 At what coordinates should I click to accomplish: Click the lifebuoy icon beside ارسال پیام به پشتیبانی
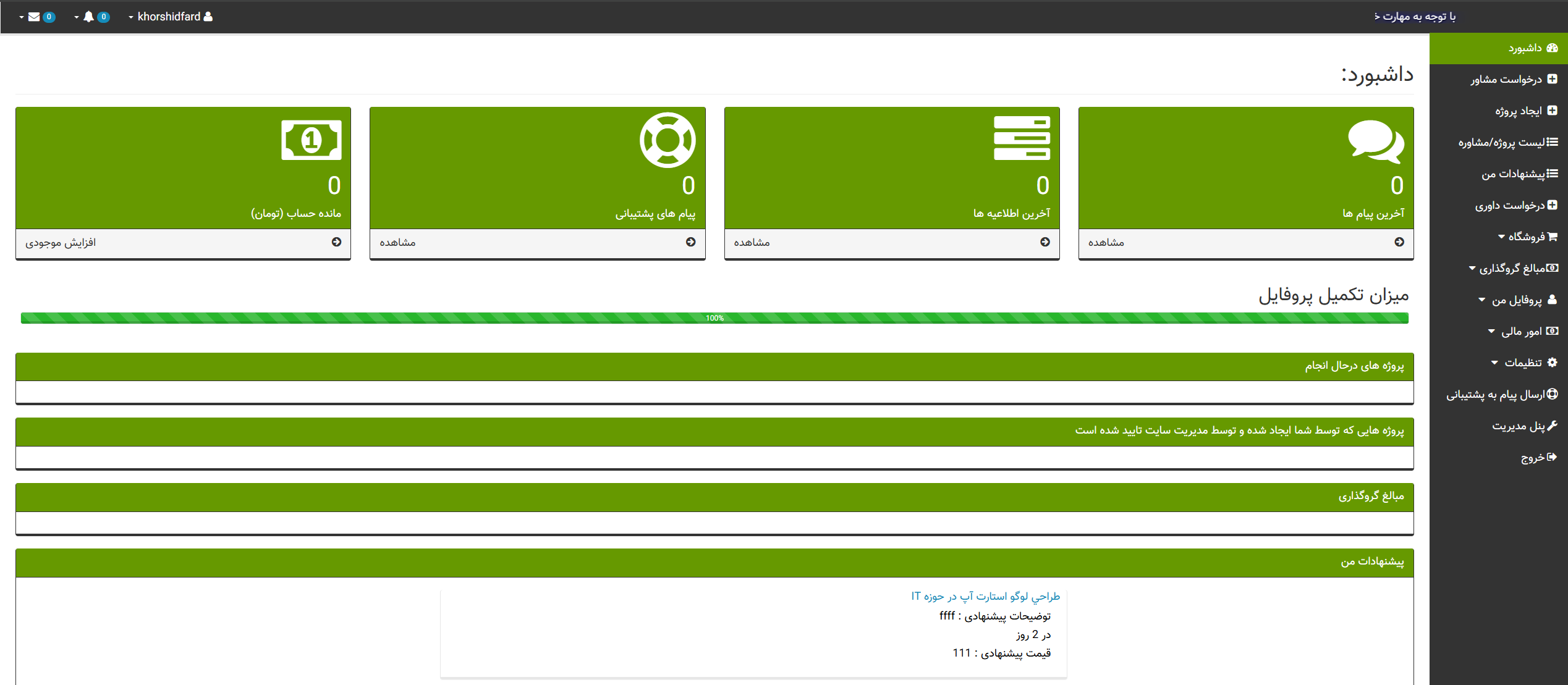coord(1552,394)
